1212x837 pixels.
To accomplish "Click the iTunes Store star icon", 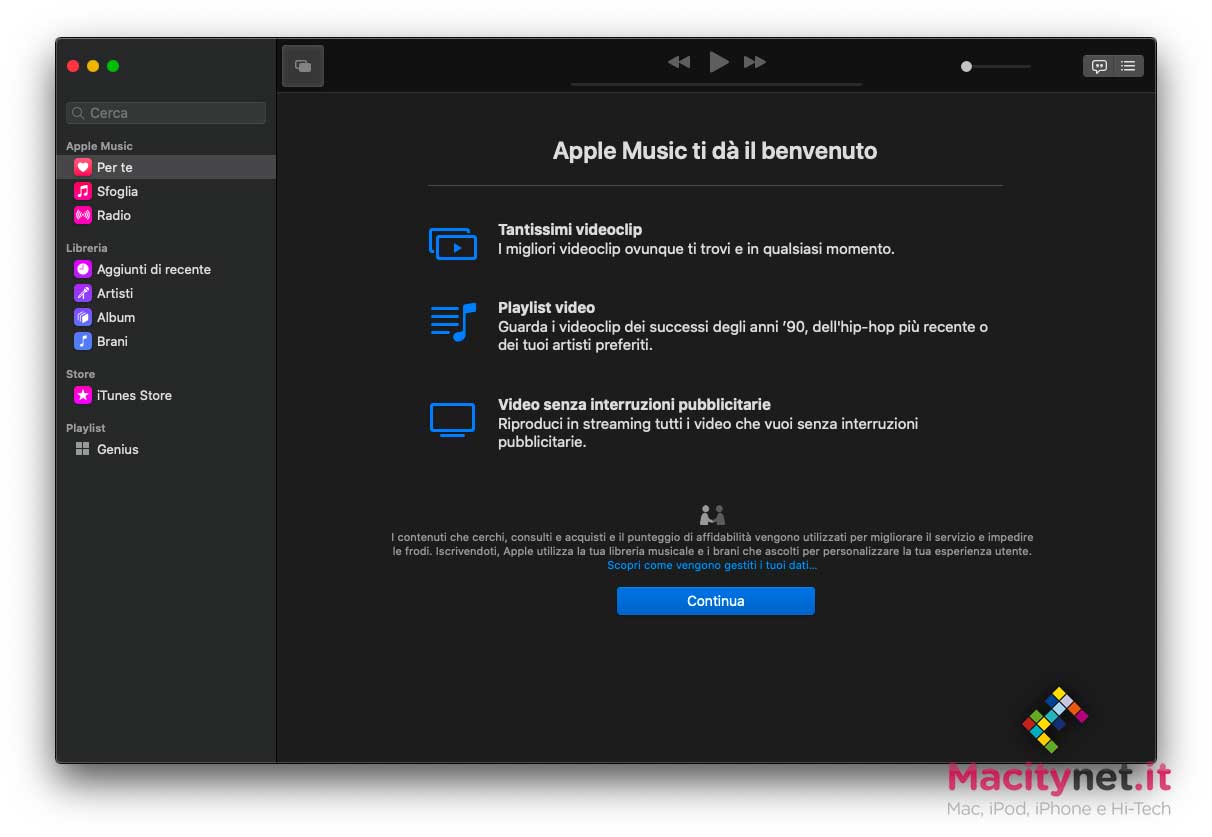I will (x=83, y=395).
